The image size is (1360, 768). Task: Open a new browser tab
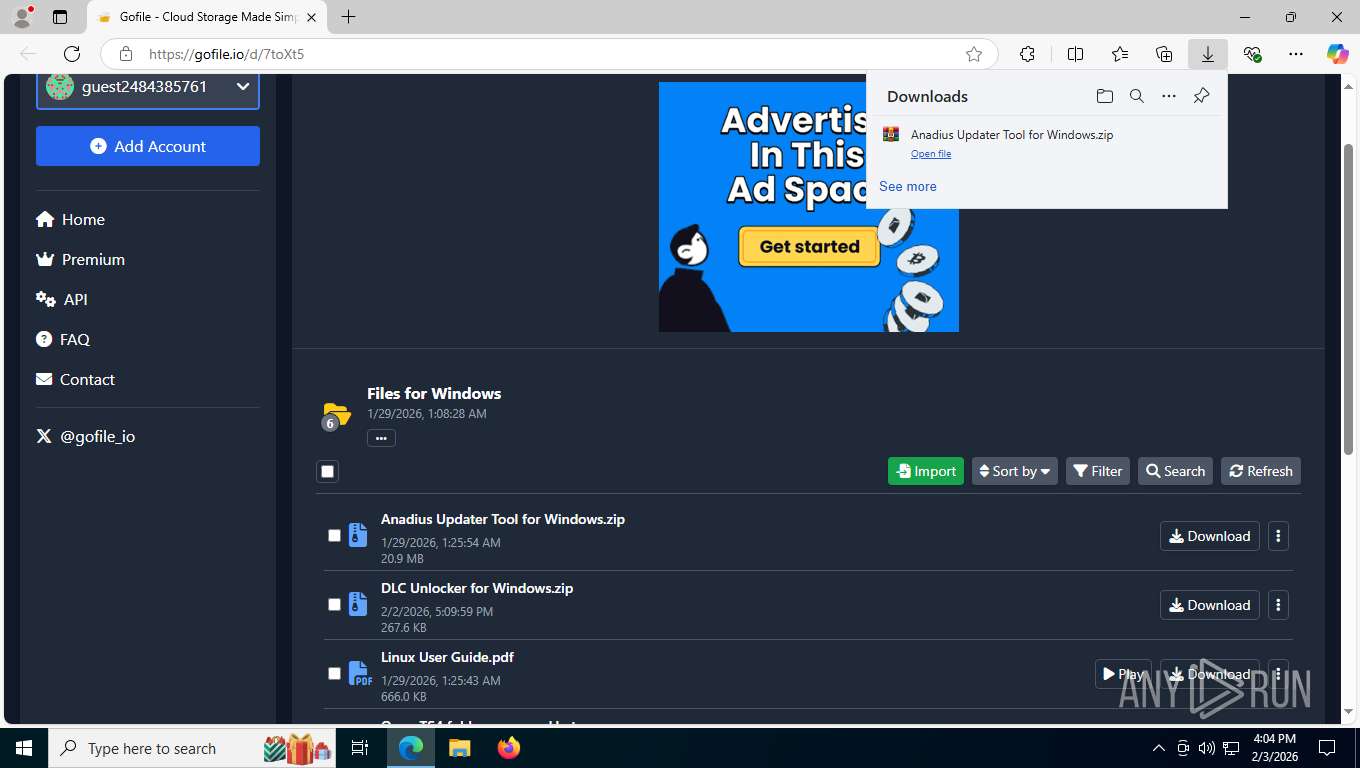tap(348, 17)
